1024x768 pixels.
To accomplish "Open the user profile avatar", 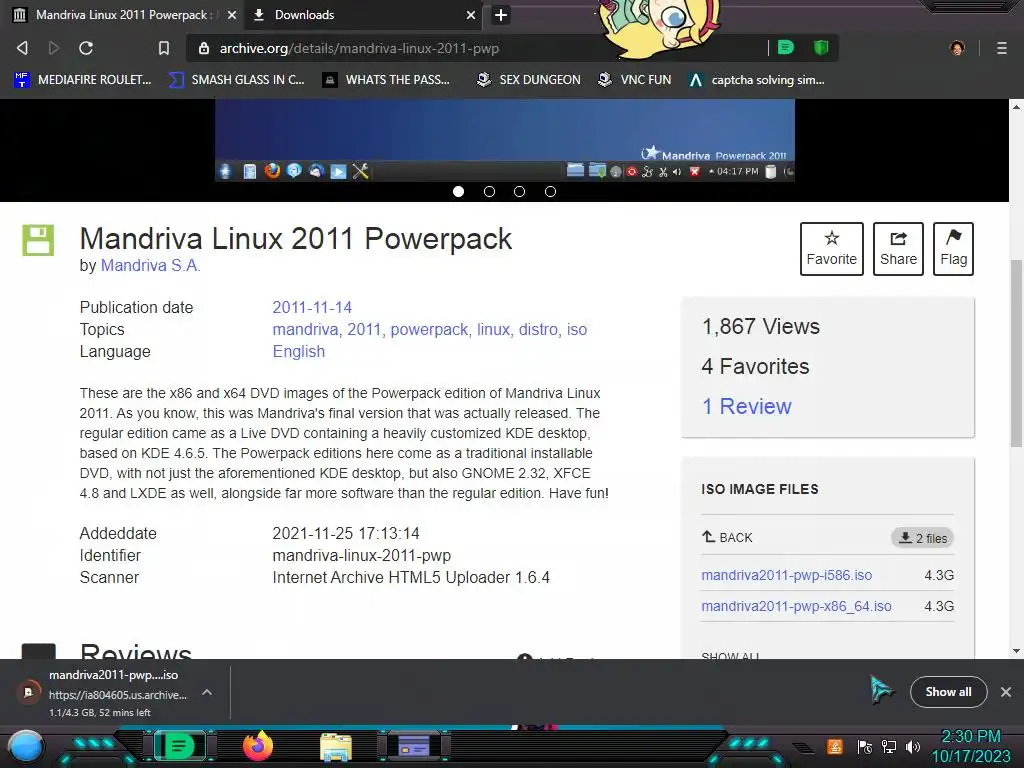I will (957, 48).
